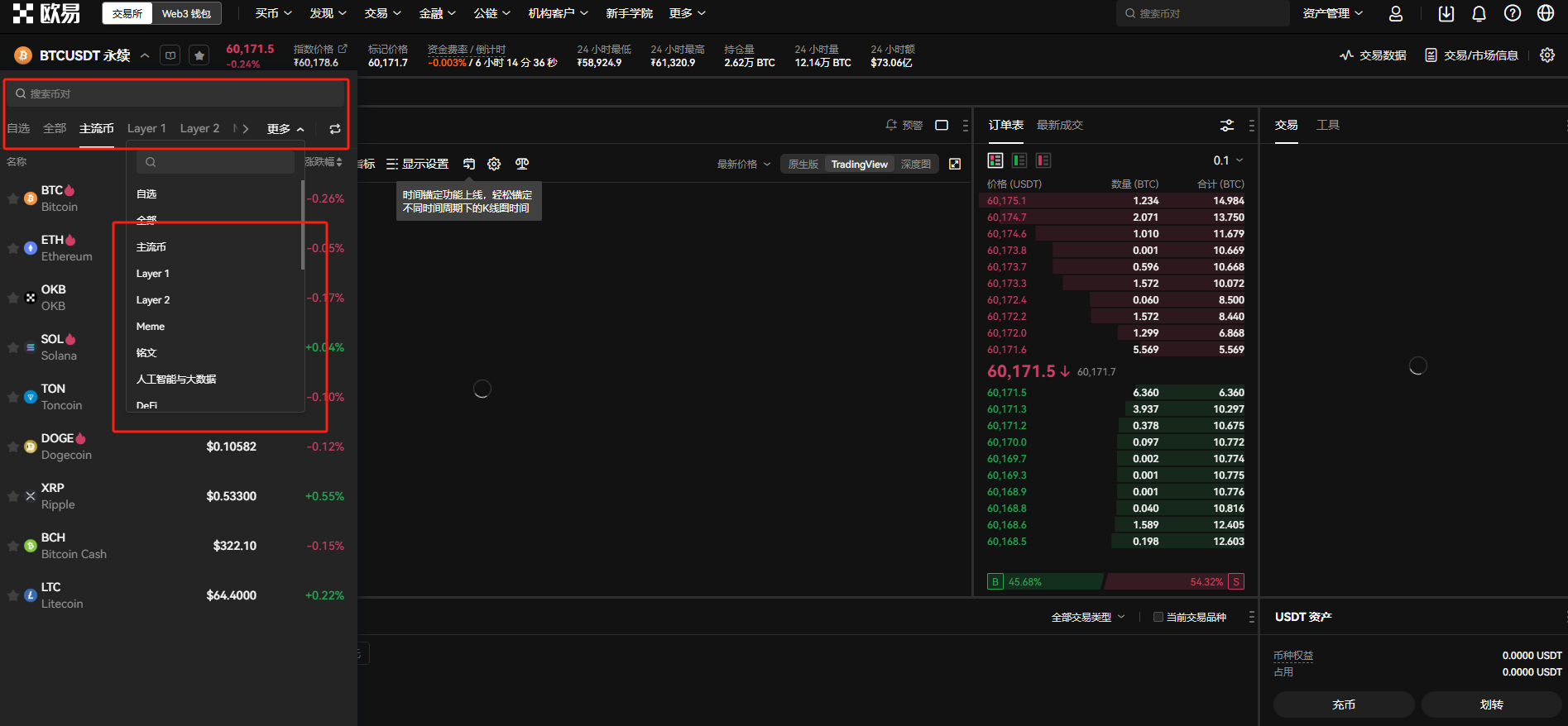Open the user account profile icon
The height and width of the screenshot is (726, 1568).
(x=1396, y=13)
